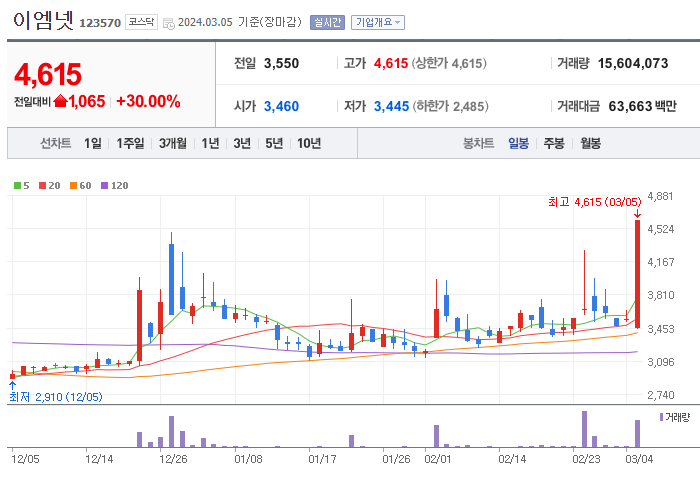Select the 1주일 line chart tab
This screenshot has width=700, height=479.
coord(130,143)
